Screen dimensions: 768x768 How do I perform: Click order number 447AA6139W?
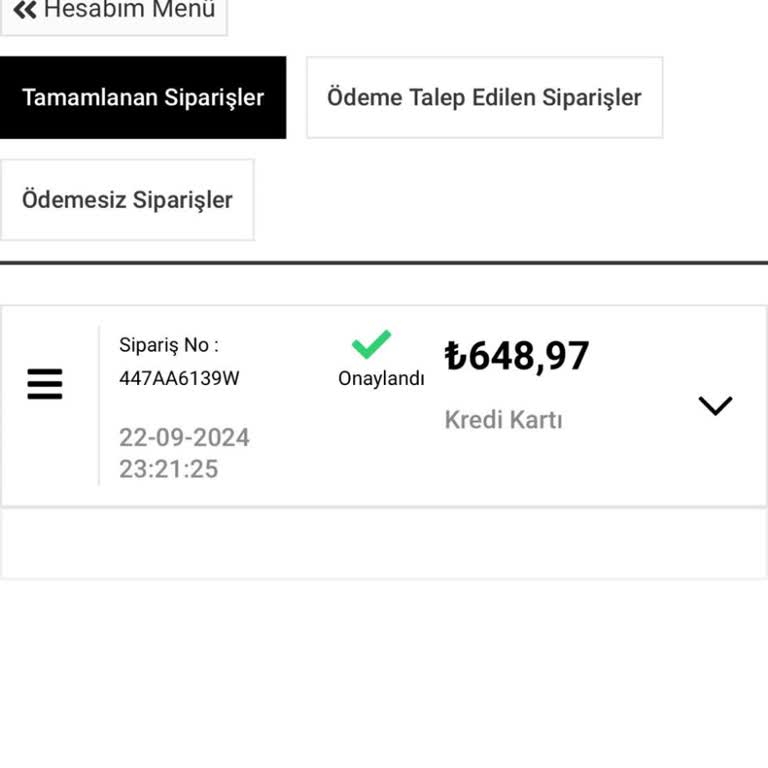click(x=179, y=378)
